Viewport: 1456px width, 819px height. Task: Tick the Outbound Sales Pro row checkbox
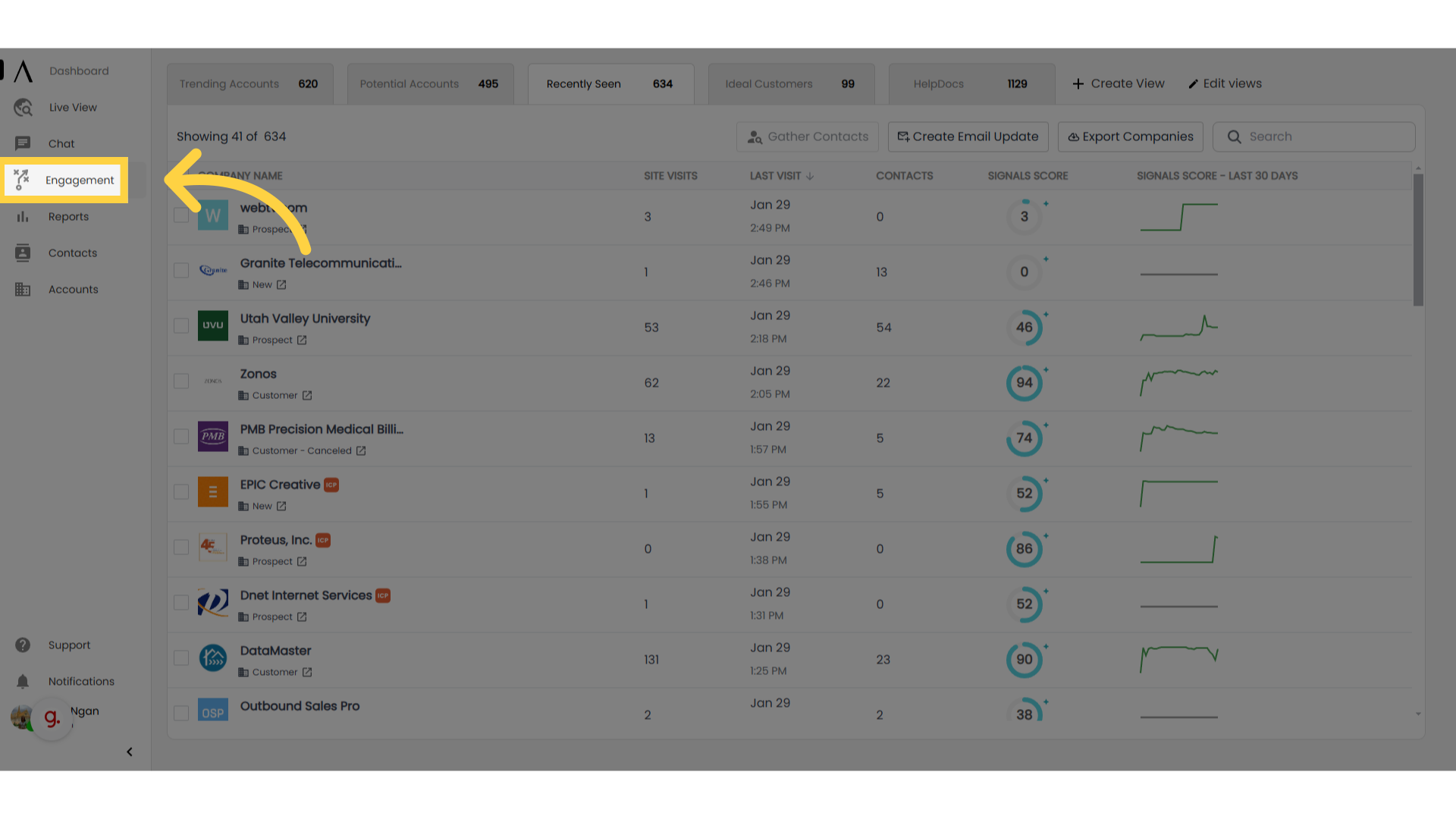(x=181, y=714)
